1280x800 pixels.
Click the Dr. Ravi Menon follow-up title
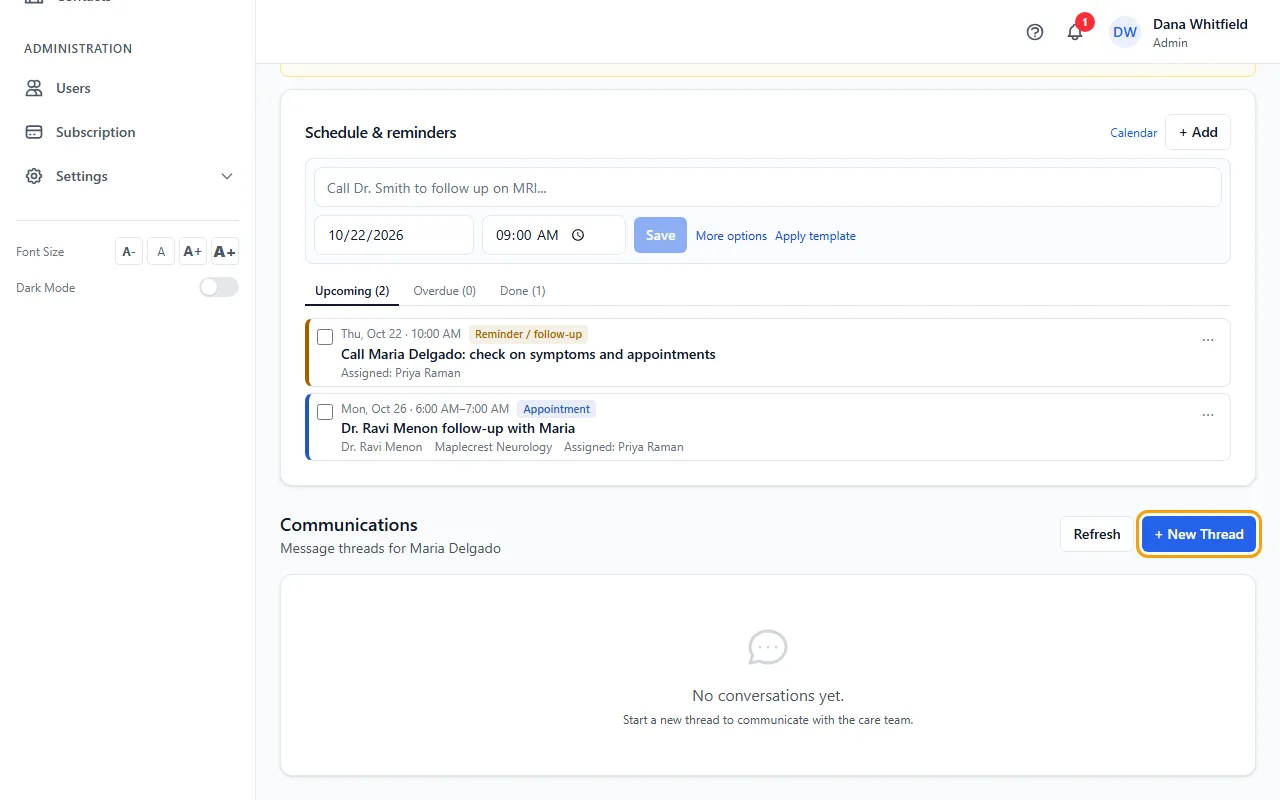tap(458, 428)
